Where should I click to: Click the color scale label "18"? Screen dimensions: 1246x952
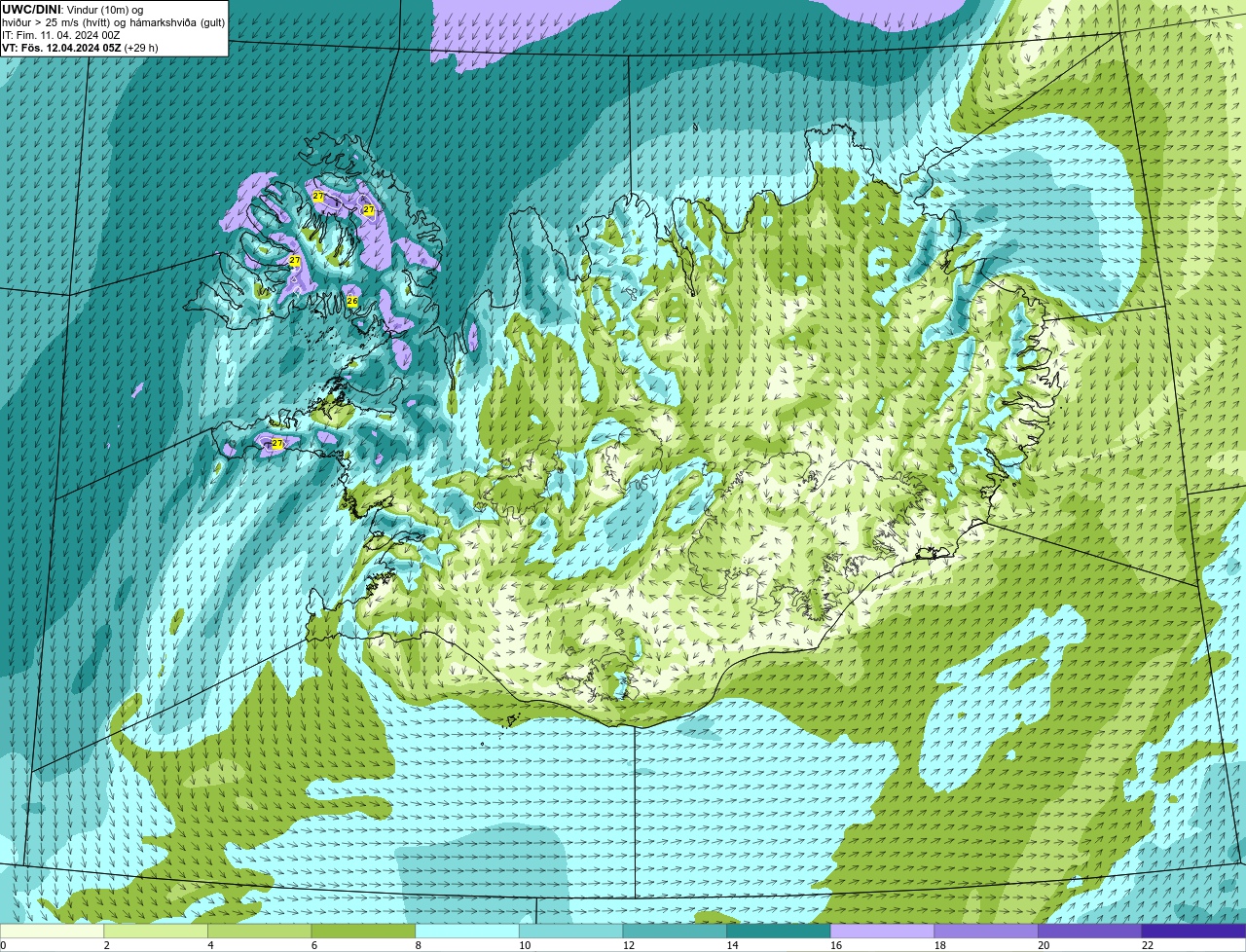(x=940, y=945)
